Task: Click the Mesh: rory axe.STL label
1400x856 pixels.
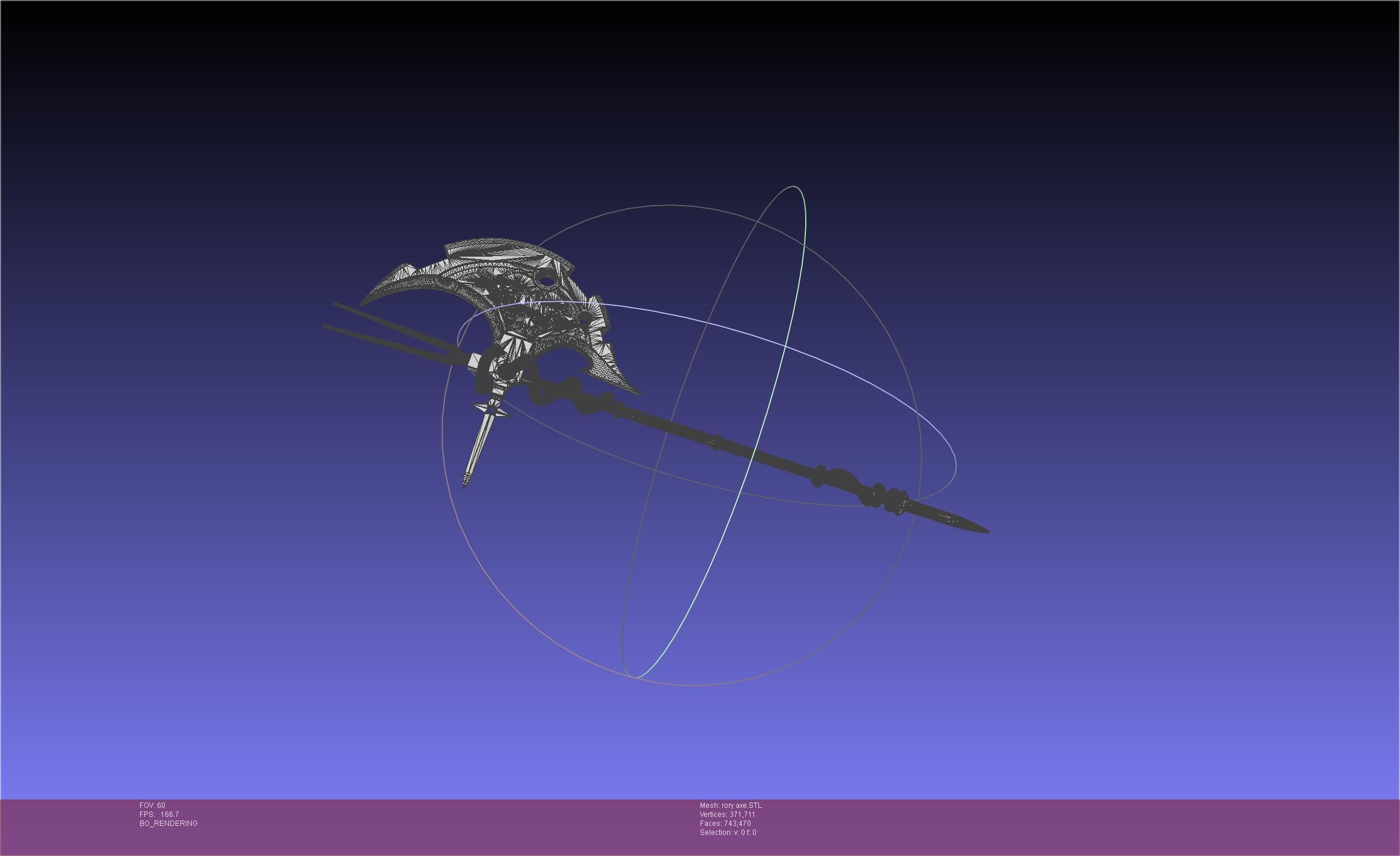Action: [730, 805]
